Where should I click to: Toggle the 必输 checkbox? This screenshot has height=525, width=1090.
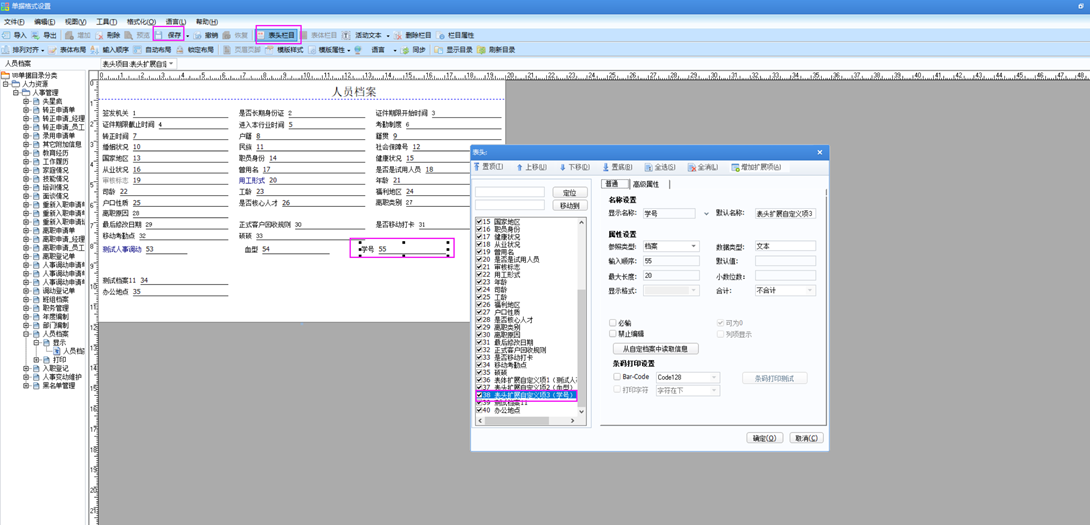(612, 323)
